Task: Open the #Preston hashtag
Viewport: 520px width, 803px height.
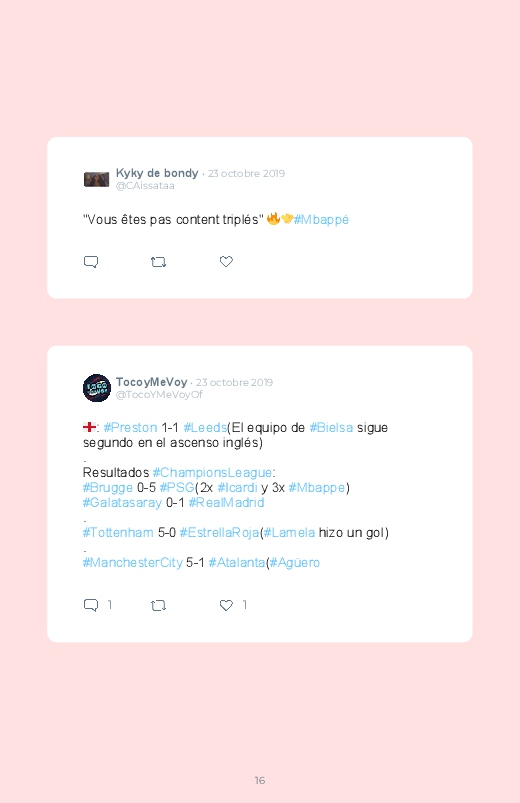Action: pos(130,428)
